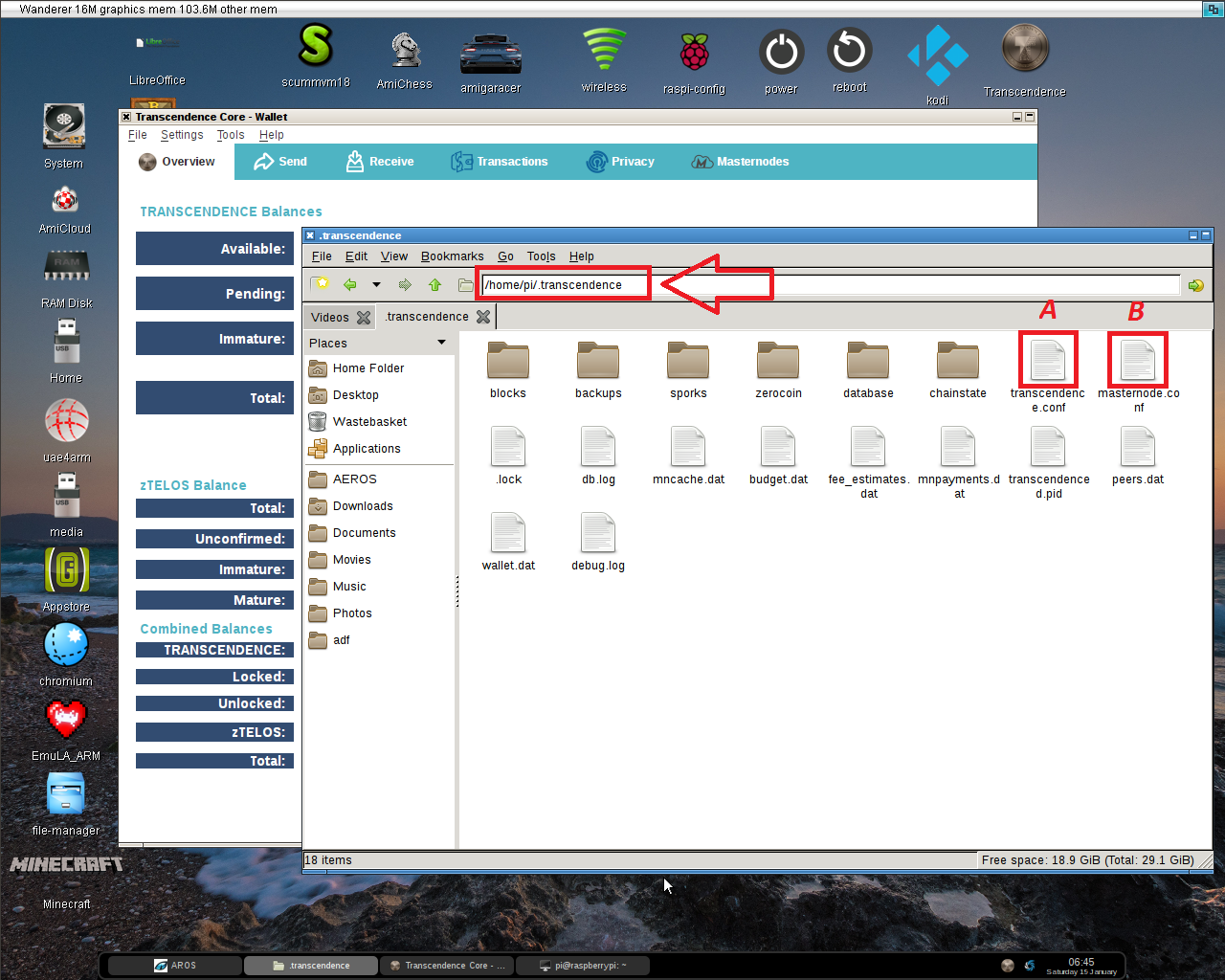Open the Settings menu in the wallet window
The image size is (1225, 980).
tap(182, 135)
